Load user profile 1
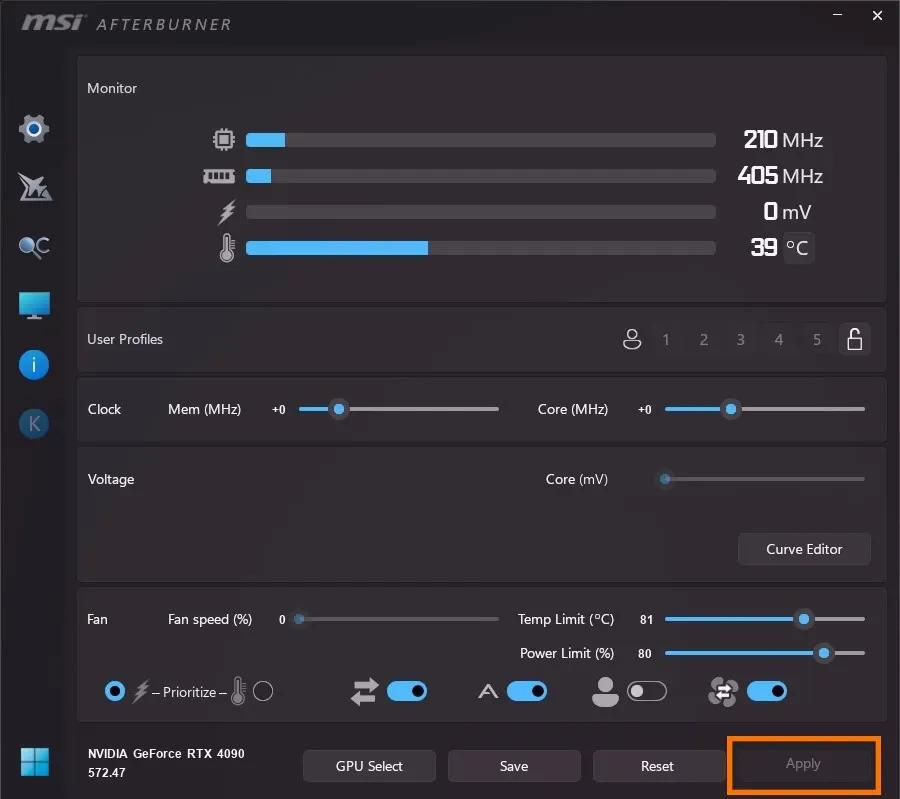 point(666,339)
